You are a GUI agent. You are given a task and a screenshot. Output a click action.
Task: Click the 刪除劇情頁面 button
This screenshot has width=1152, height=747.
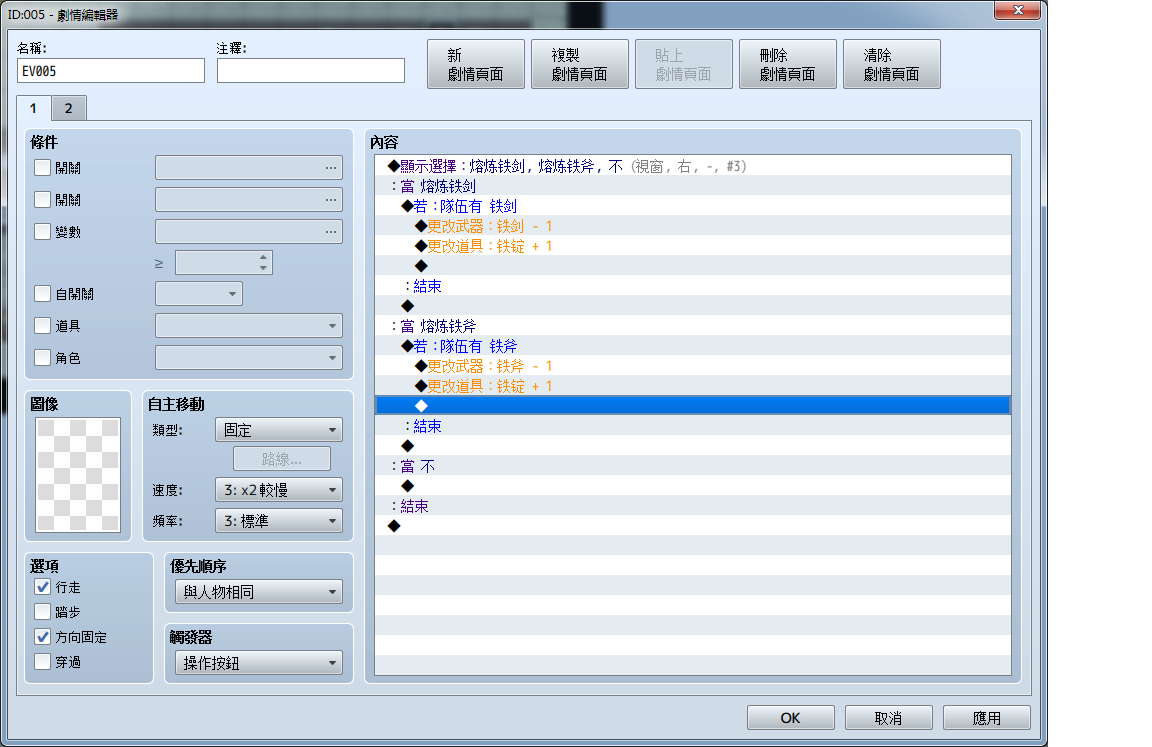[788, 64]
